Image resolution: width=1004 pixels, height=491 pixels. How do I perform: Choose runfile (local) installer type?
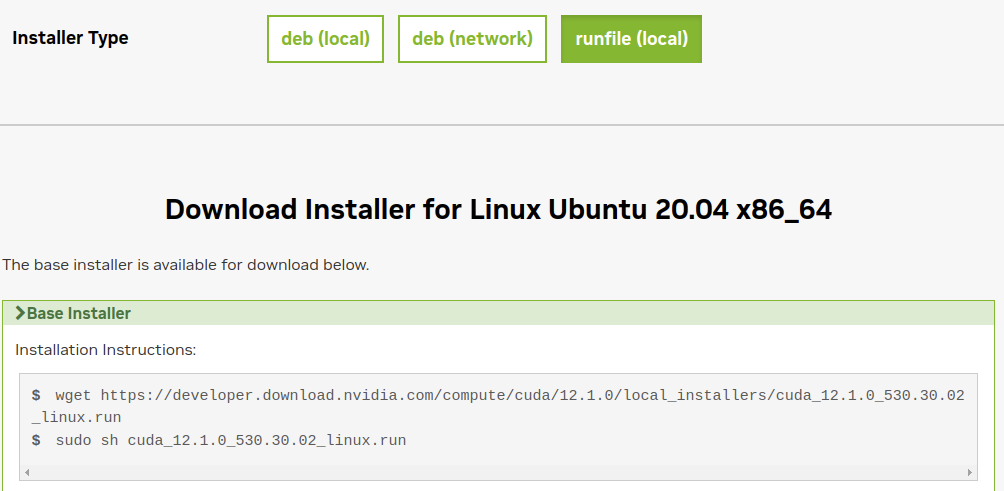coord(631,39)
